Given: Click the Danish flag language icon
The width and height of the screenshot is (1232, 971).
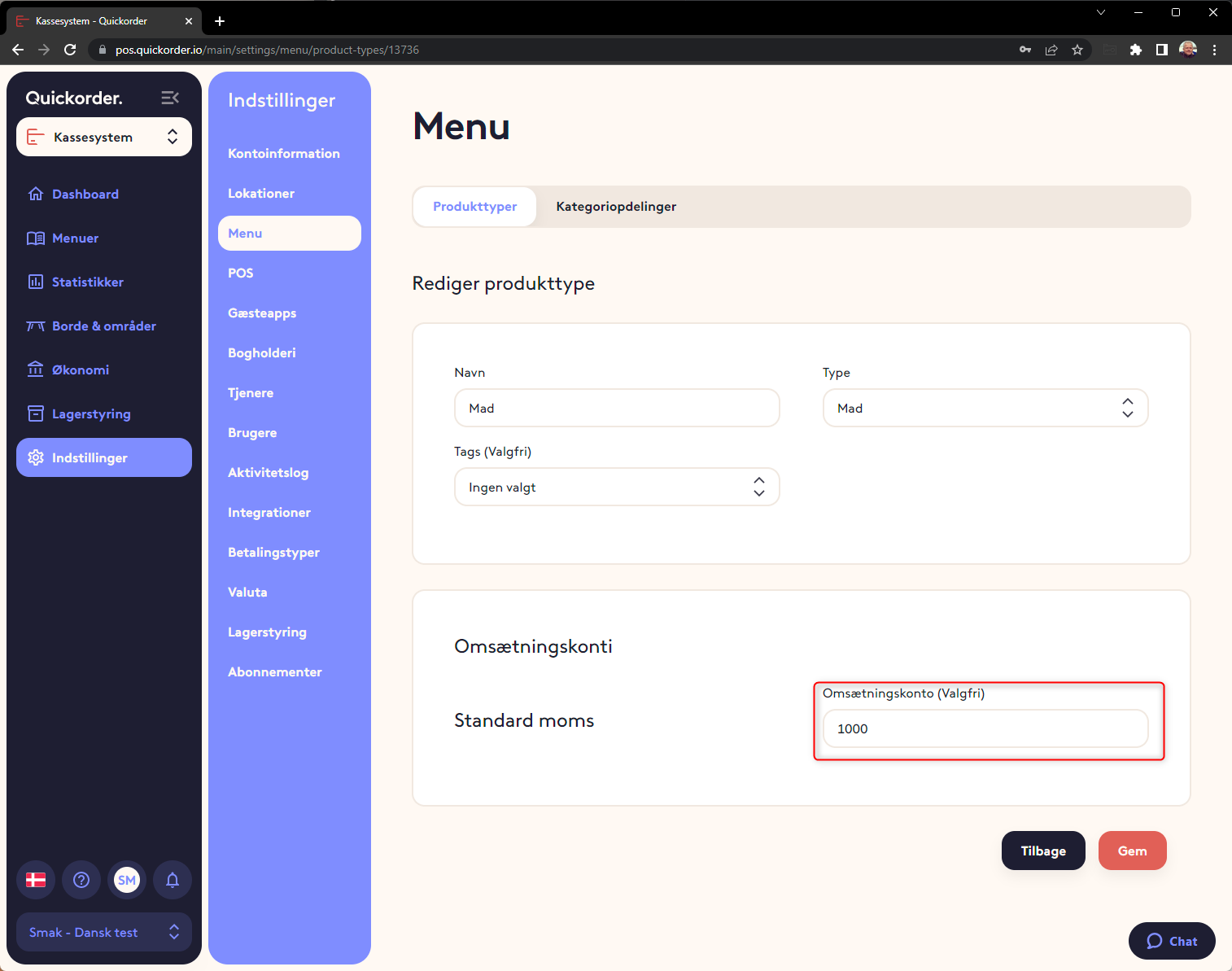Looking at the screenshot, I should point(36,880).
